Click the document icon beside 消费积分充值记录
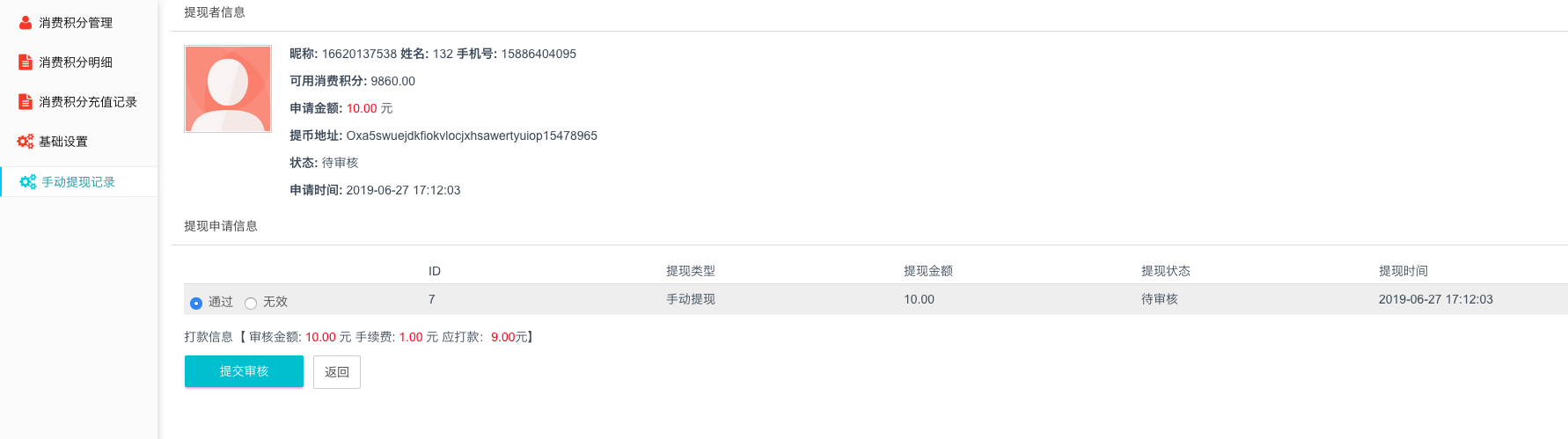The image size is (1568, 439). [26, 102]
